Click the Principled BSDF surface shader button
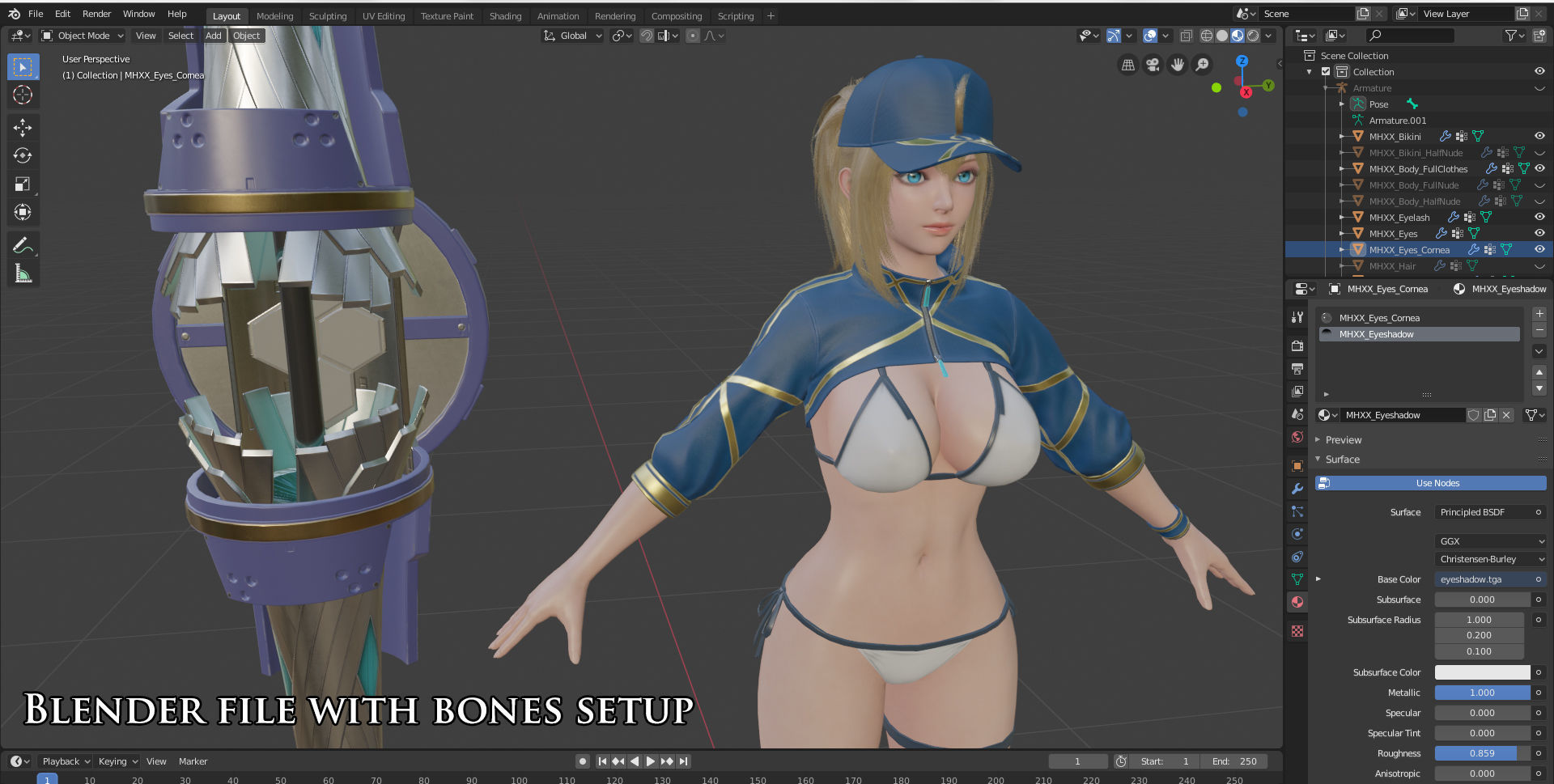The height and width of the screenshot is (784, 1554). tap(1491, 512)
